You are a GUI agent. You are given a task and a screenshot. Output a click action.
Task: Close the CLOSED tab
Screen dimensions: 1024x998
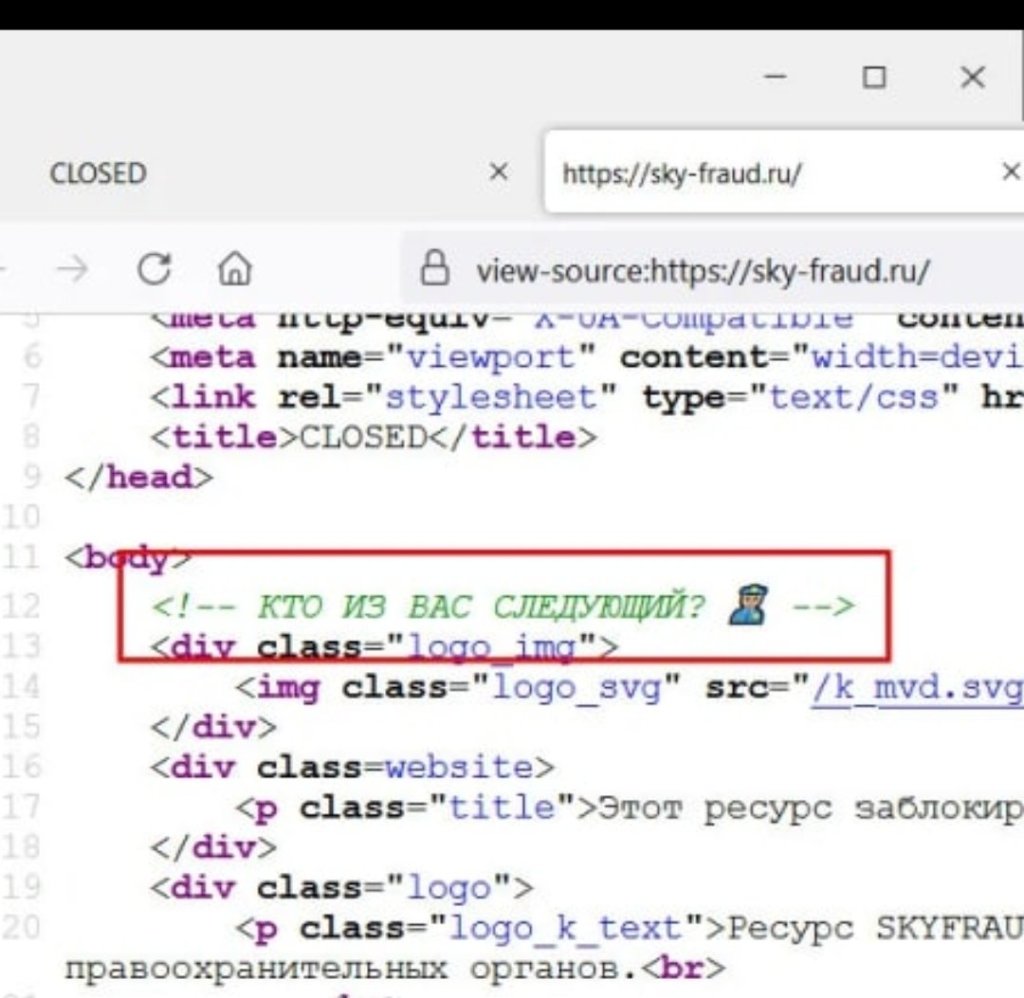tap(498, 172)
